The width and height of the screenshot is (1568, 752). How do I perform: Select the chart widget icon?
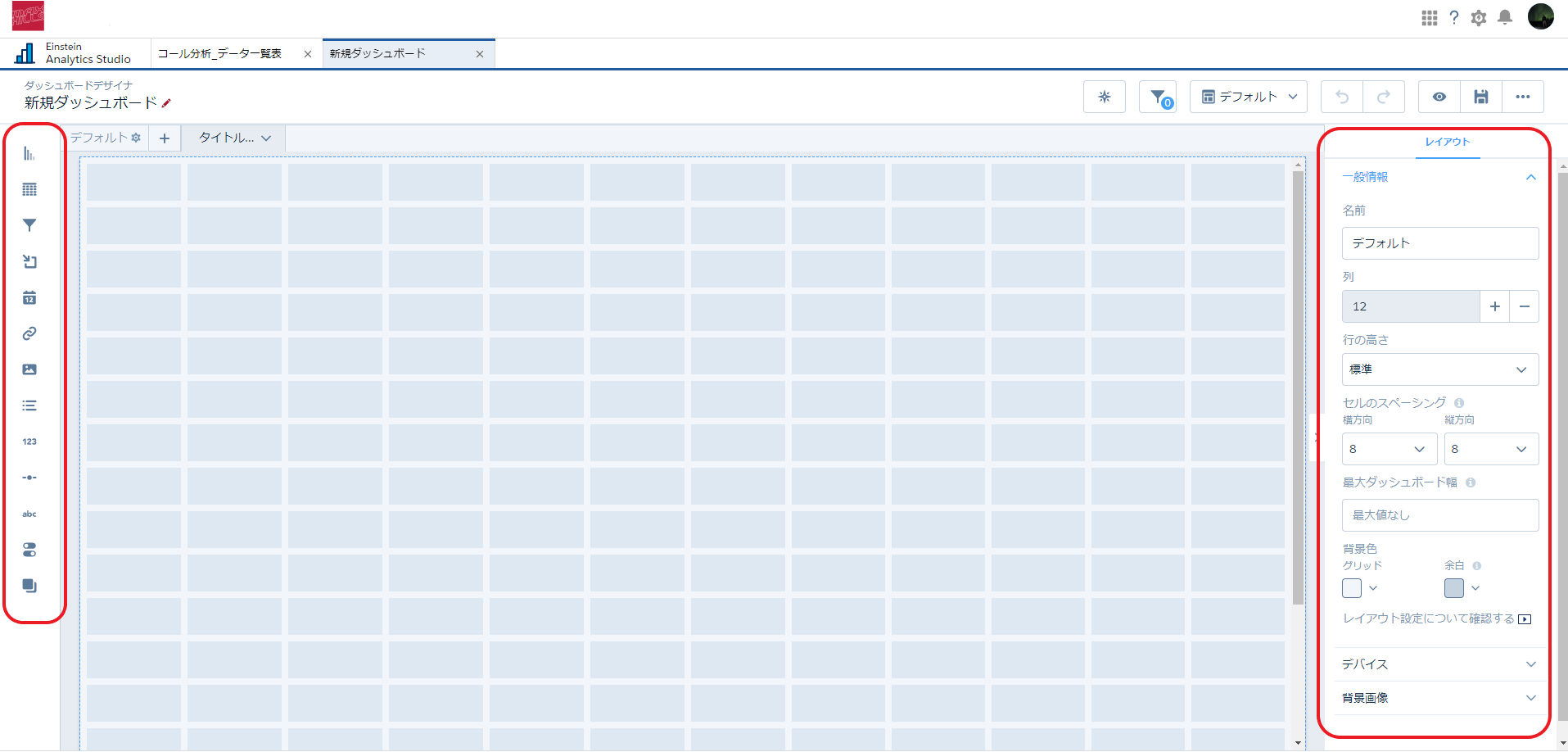click(29, 154)
